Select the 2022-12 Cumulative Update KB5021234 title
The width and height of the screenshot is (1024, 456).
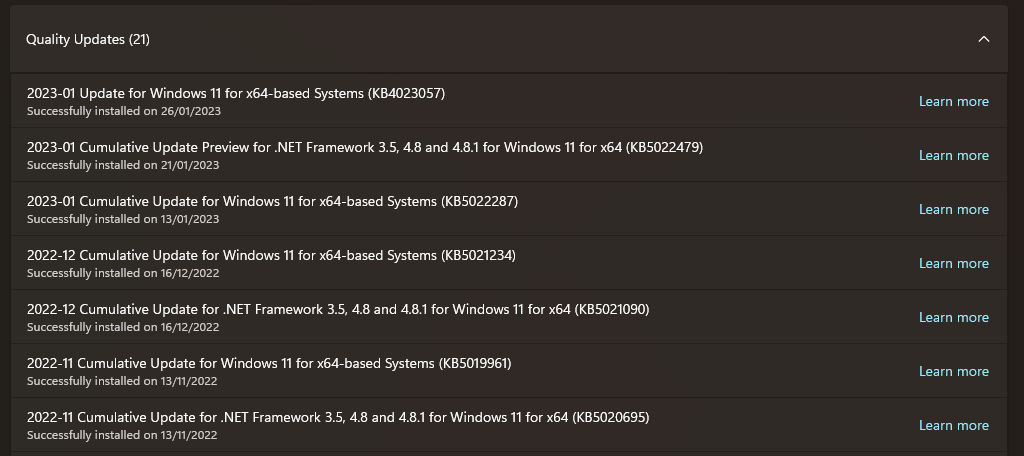[x=271, y=255]
